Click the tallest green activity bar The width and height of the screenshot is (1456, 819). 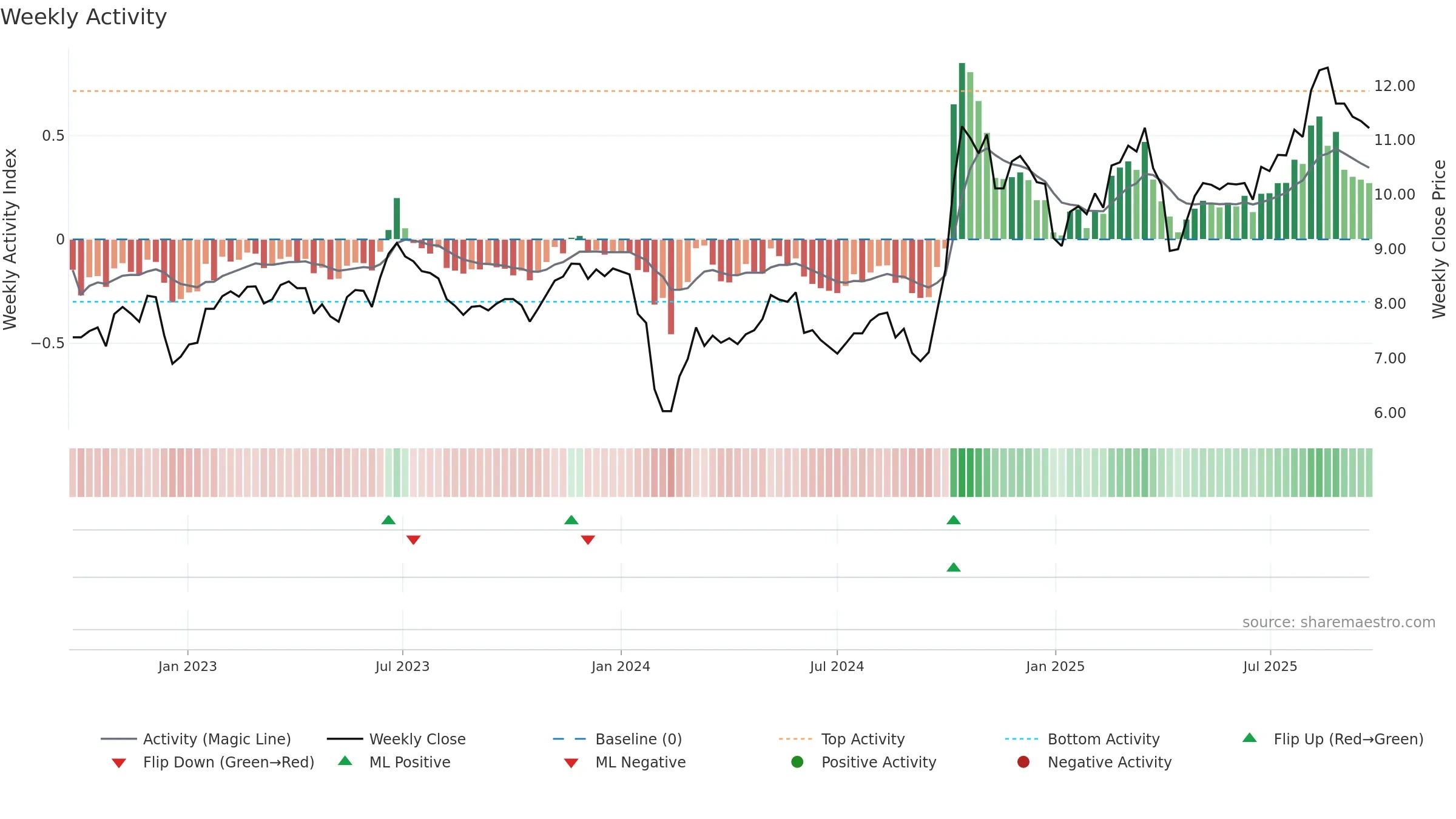coord(962,151)
